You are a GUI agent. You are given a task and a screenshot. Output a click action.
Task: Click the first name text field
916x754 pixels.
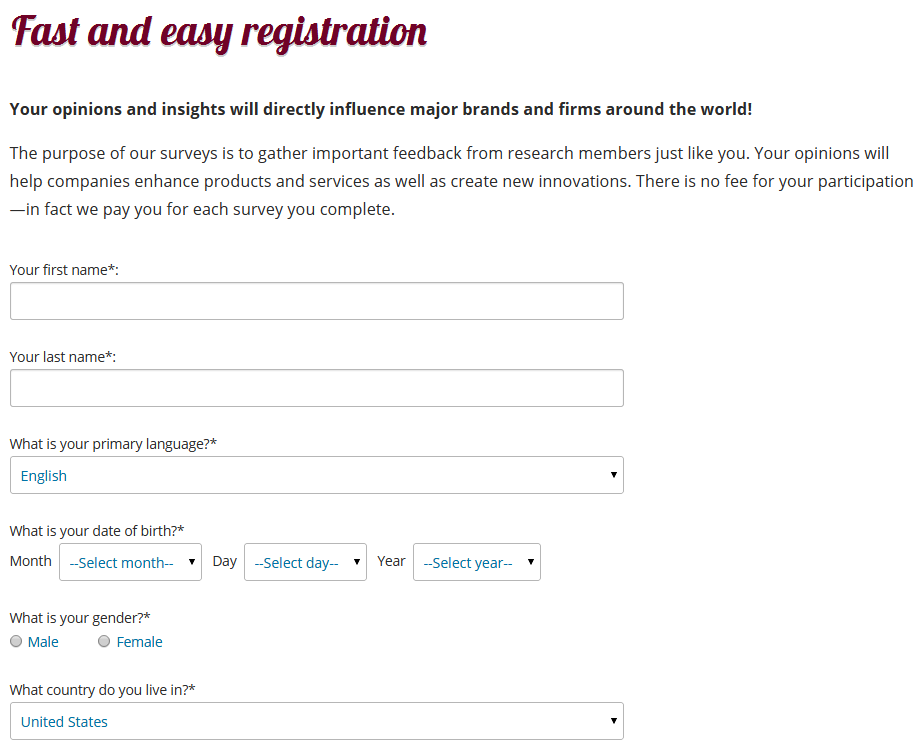coord(316,301)
